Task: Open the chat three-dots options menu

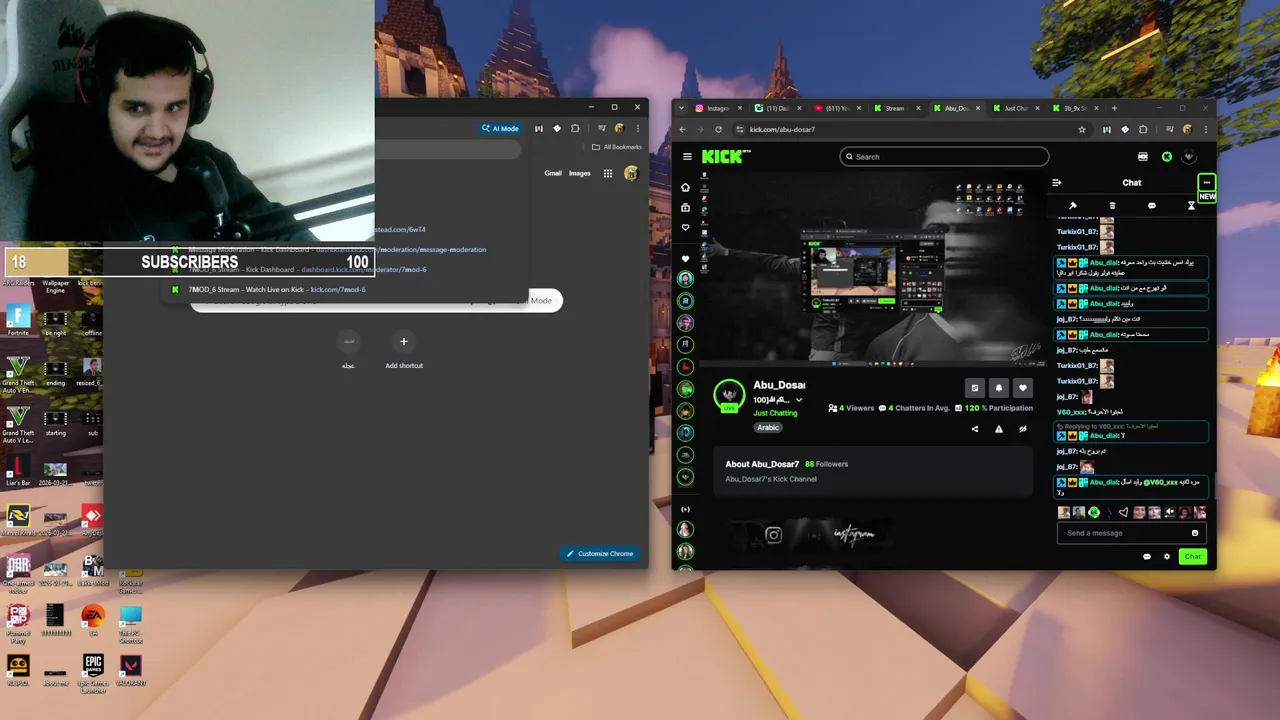Action: [x=1207, y=183]
